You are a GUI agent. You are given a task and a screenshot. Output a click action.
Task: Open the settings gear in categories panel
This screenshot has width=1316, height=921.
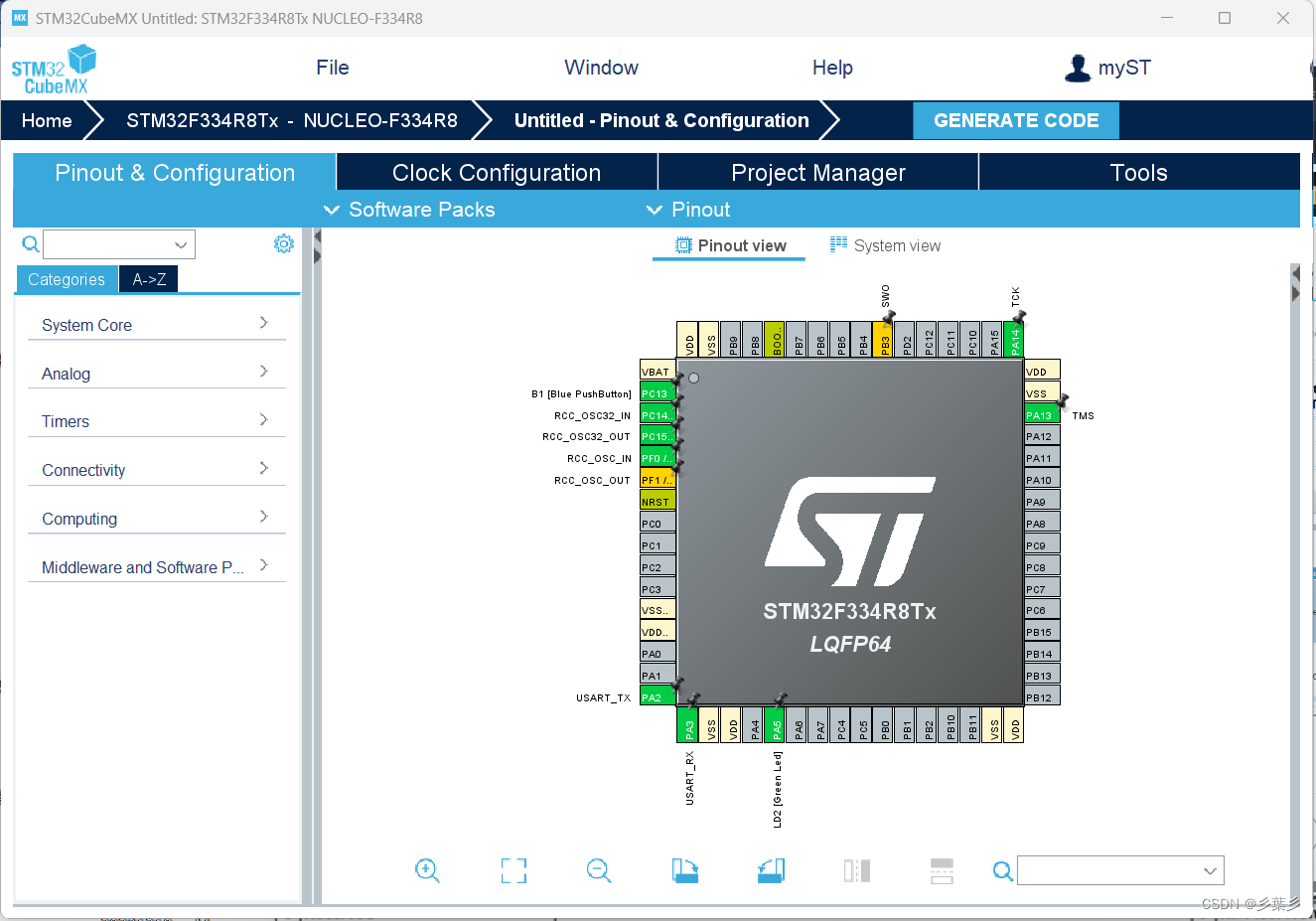coord(284,243)
